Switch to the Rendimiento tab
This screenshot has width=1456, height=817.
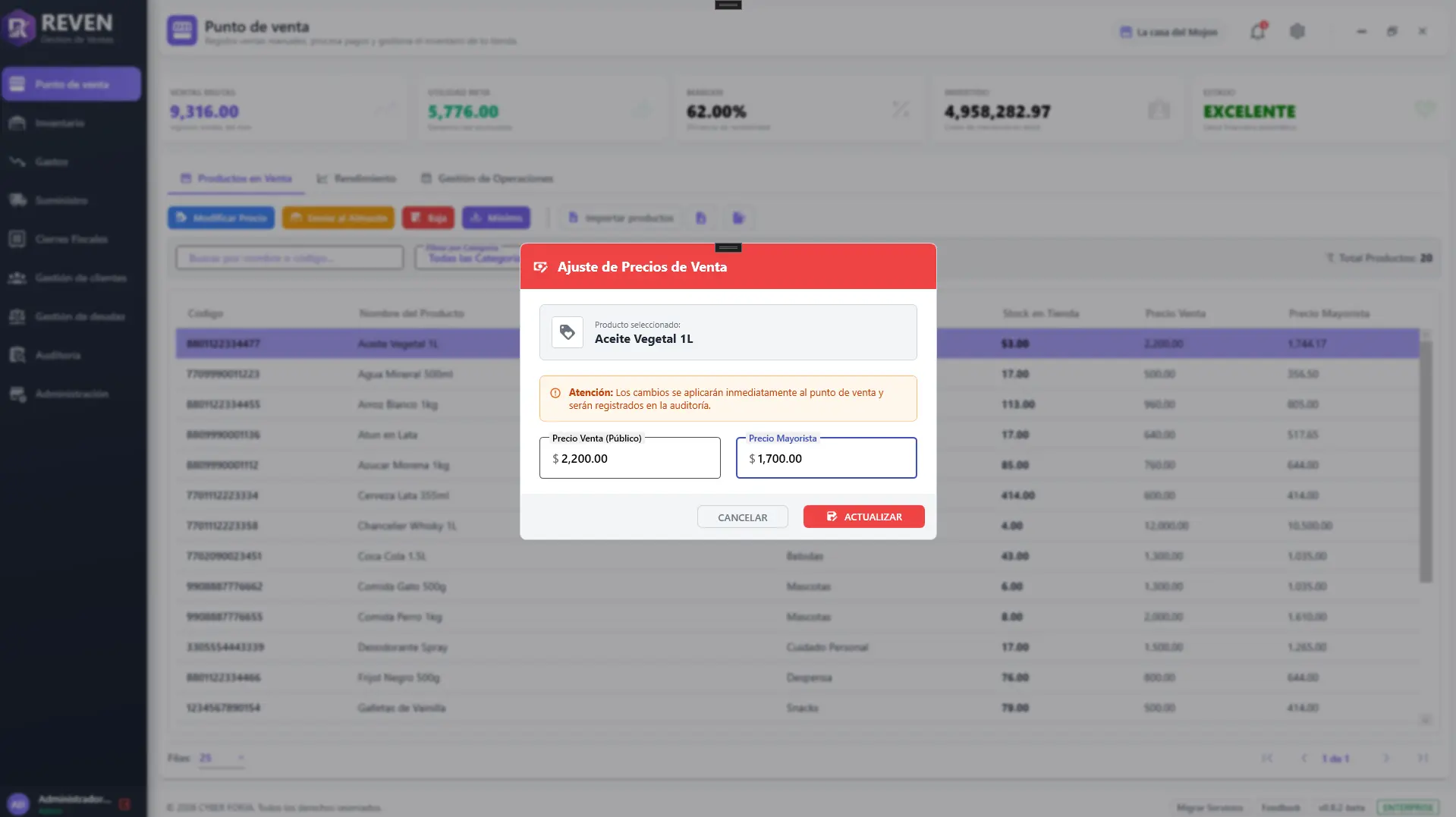coord(357,178)
